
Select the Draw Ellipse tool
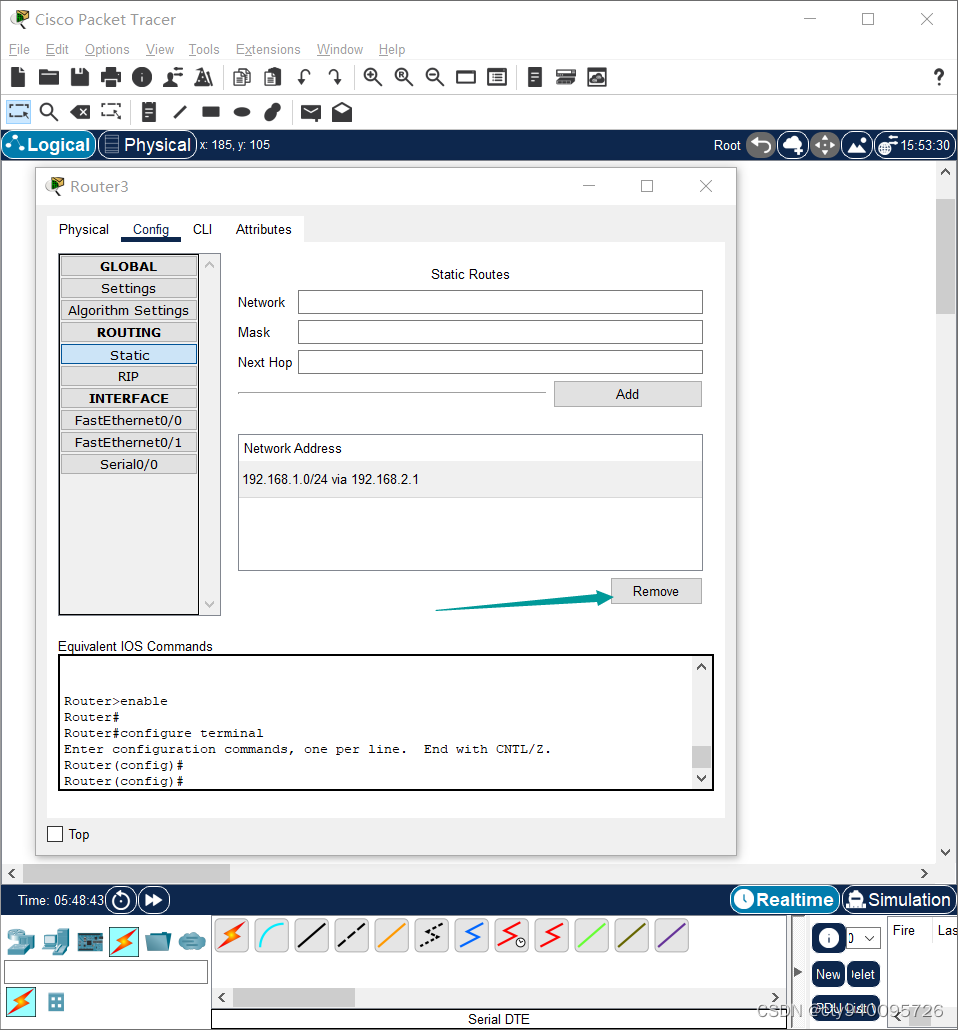tap(242, 112)
